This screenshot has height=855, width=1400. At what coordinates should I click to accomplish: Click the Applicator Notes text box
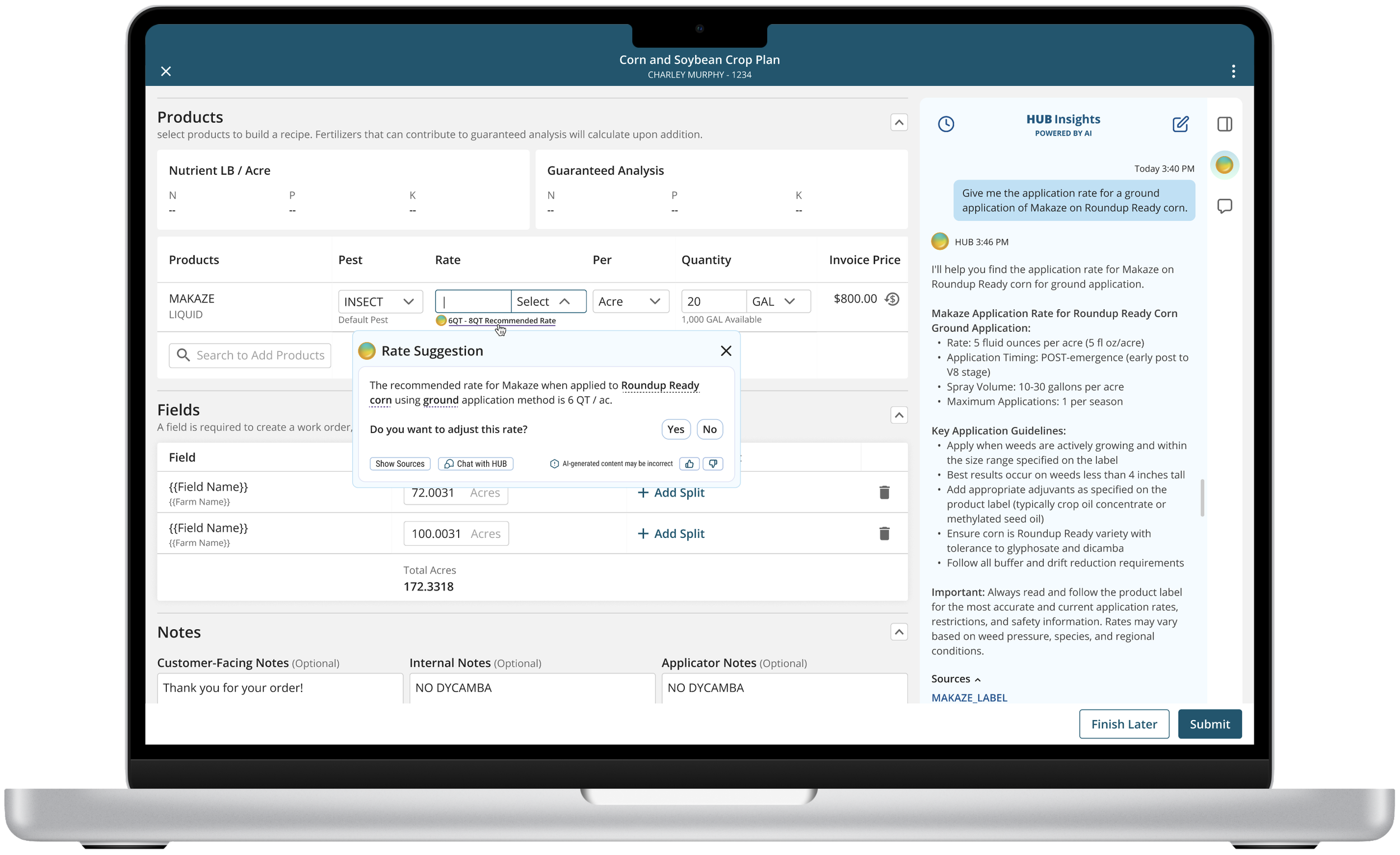coord(784,688)
